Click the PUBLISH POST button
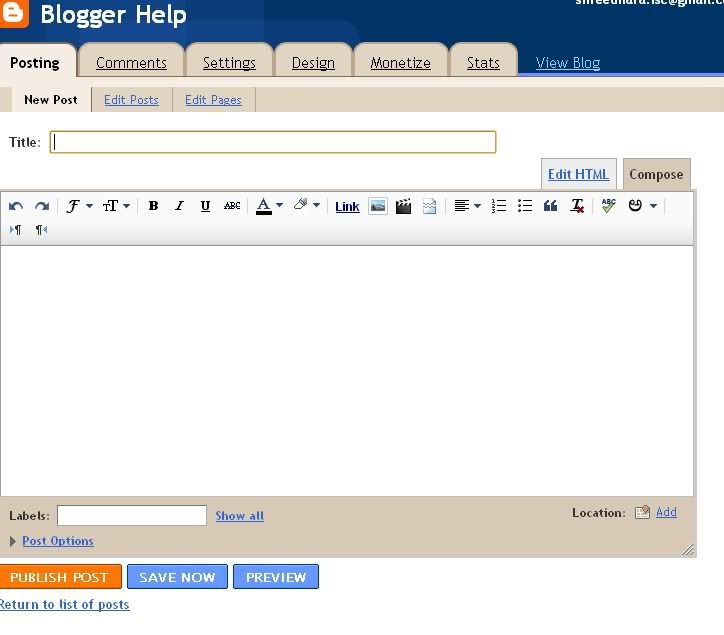Screen dimensions: 724x635 [60, 577]
